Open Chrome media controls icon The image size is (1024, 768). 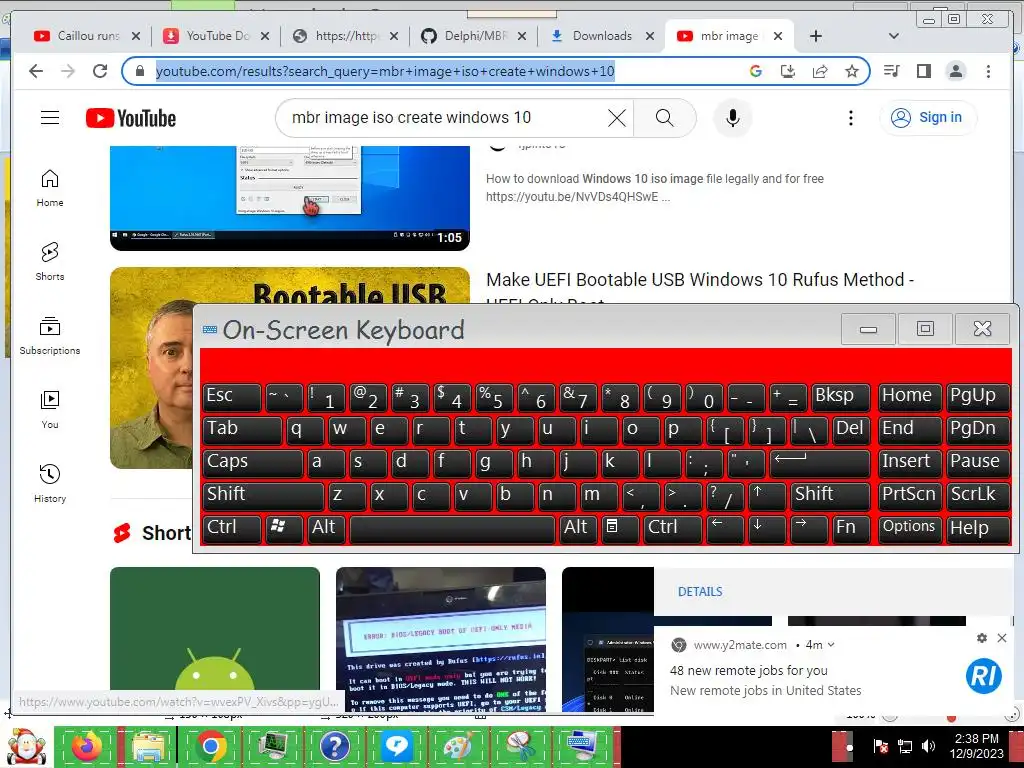coord(891,71)
